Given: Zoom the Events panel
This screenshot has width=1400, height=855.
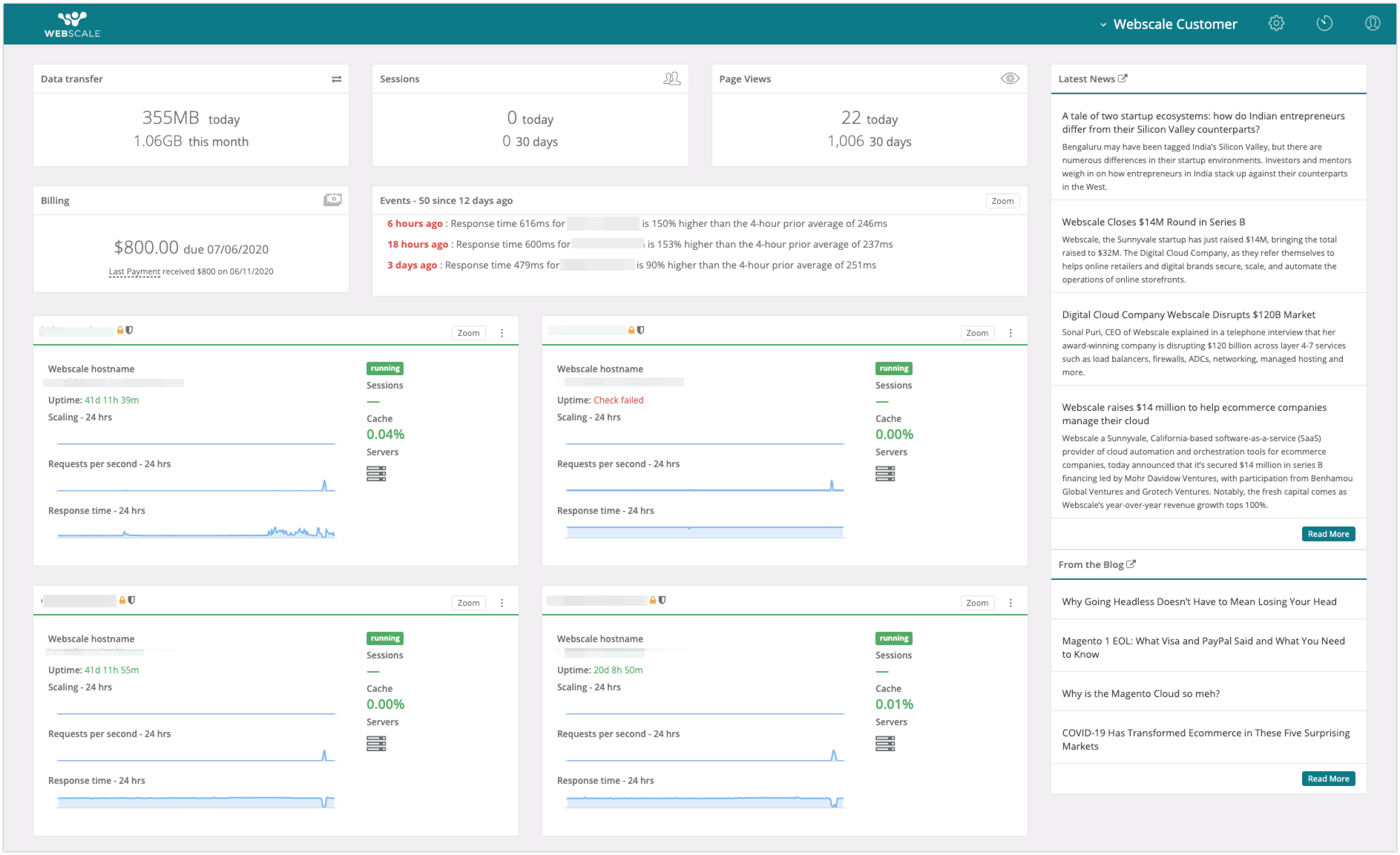Looking at the screenshot, I should click(x=1002, y=201).
